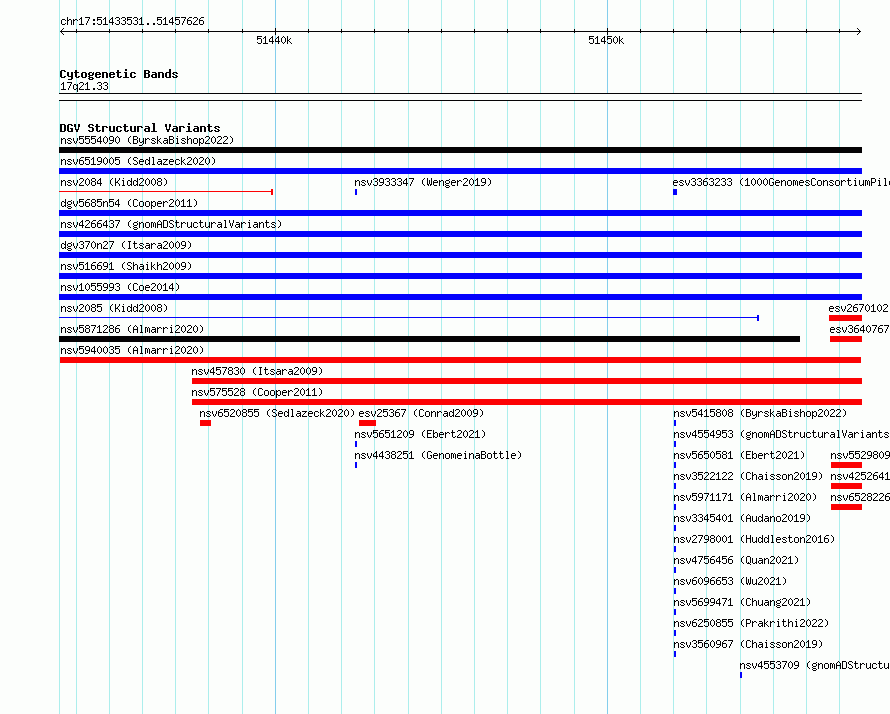890x714 pixels.
Task: Click the esv25367 (Conrad2009) red marker
Action: [367, 423]
